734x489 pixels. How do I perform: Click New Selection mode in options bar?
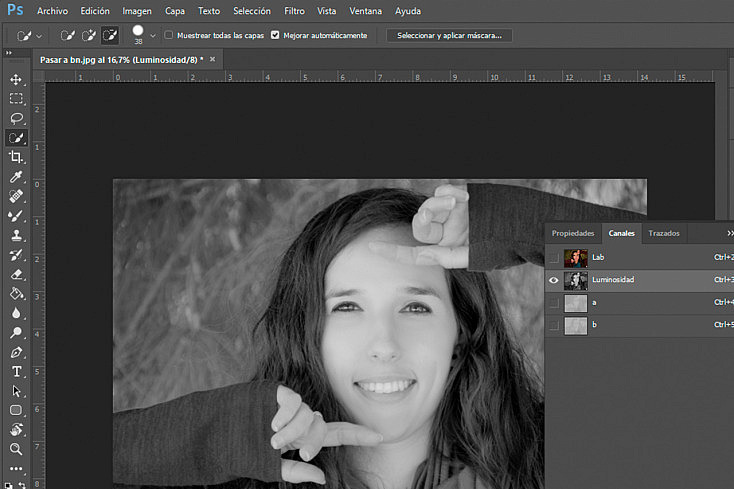[68, 35]
